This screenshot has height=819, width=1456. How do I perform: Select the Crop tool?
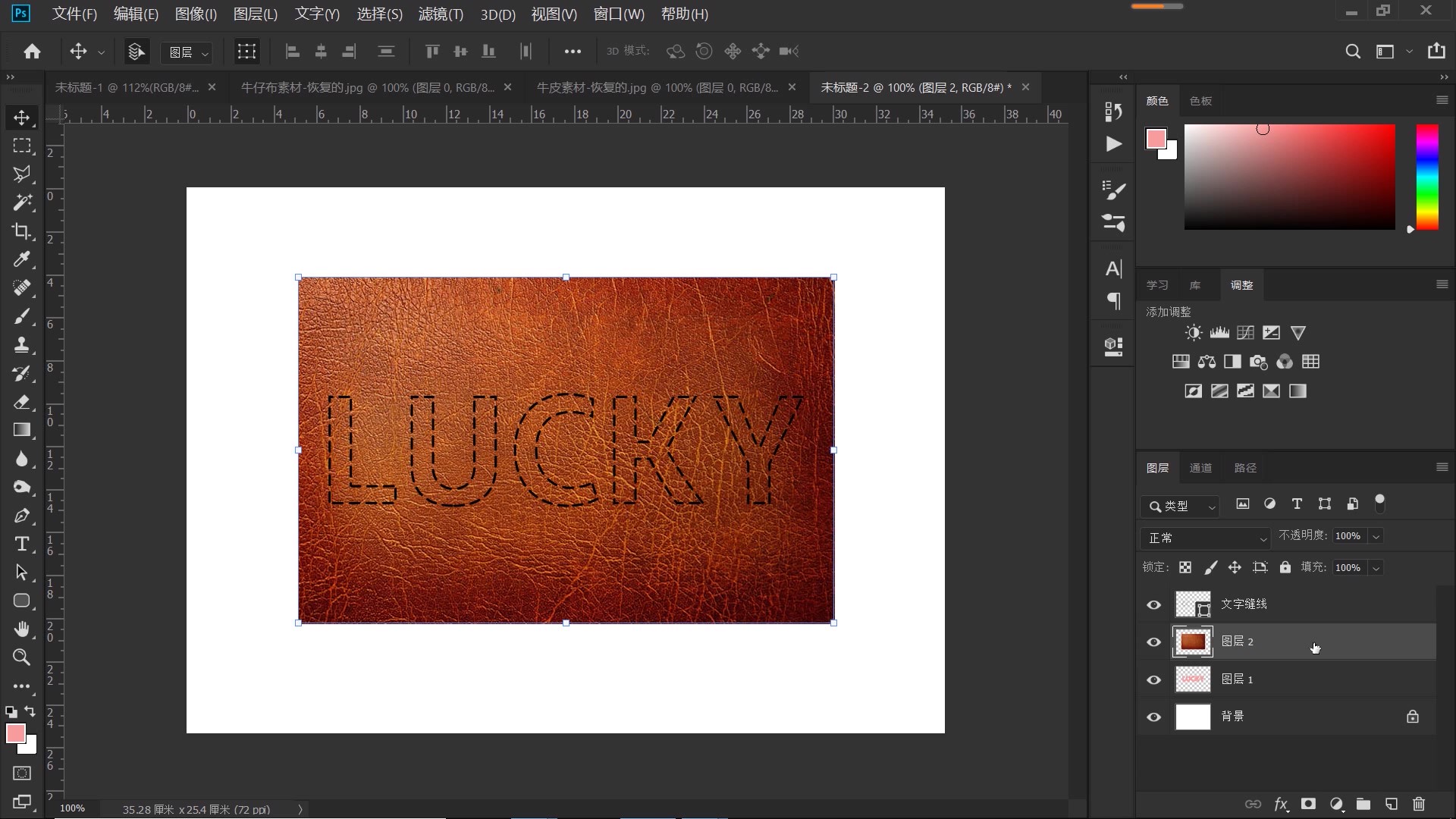click(21, 231)
